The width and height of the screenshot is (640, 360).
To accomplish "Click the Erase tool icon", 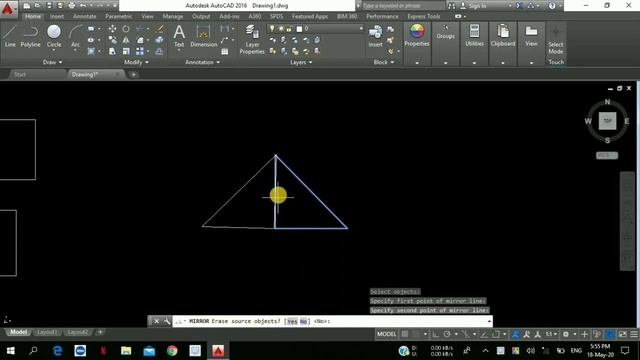I will 160,29.
